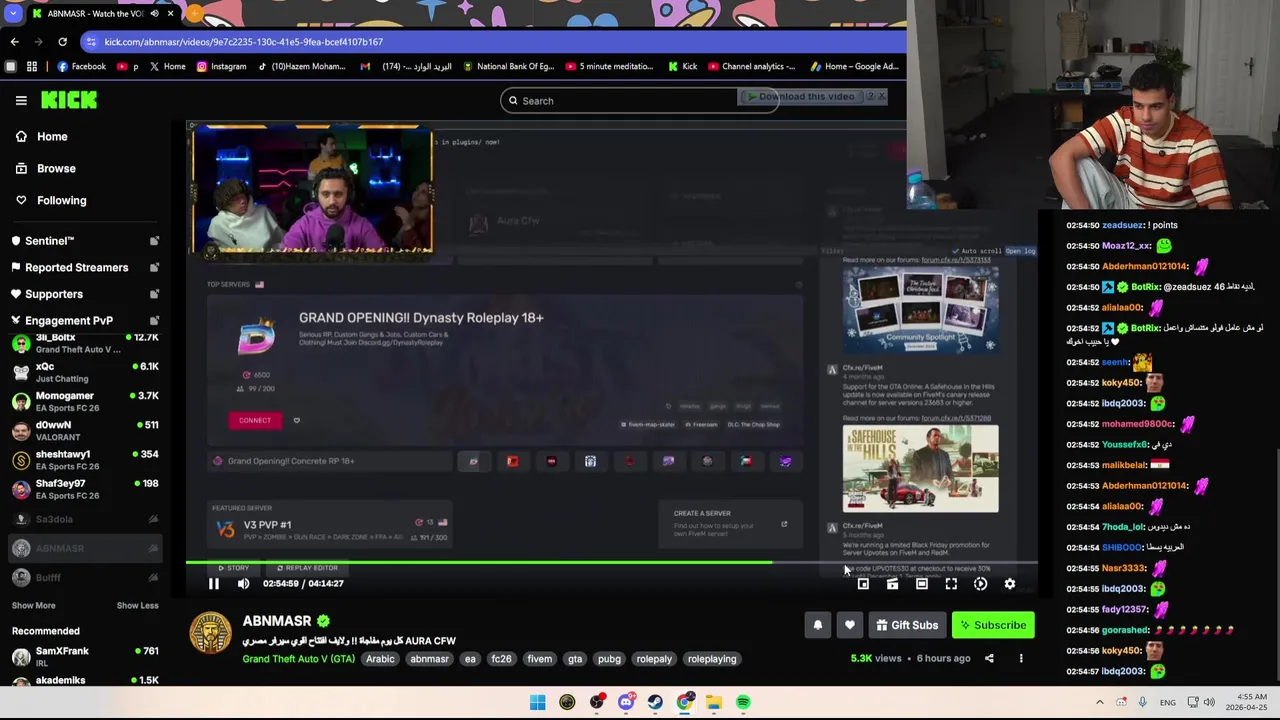Open Shaf3ey97 channel in sidebar
The image size is (1280, 720).
pyautogui.click(x=85, y=489)
